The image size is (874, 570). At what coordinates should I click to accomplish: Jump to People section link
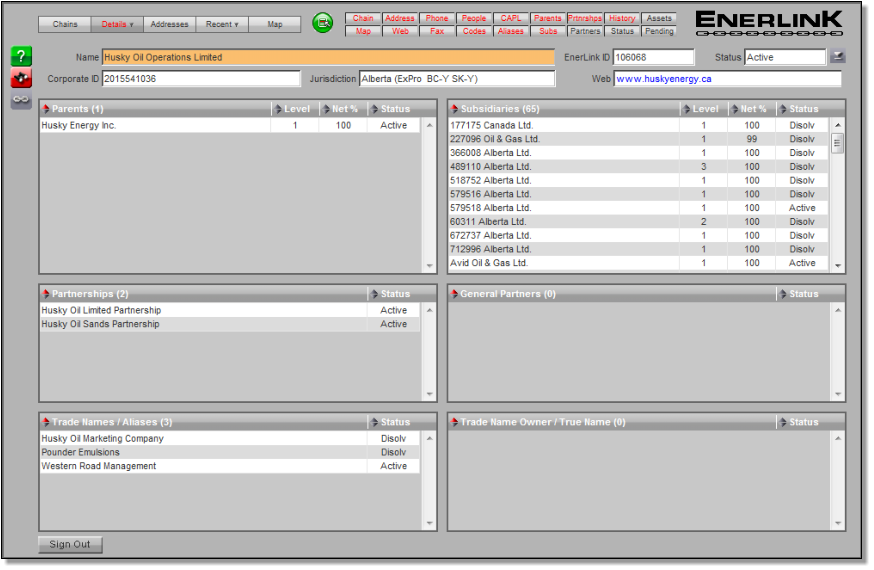pos(474,18)
